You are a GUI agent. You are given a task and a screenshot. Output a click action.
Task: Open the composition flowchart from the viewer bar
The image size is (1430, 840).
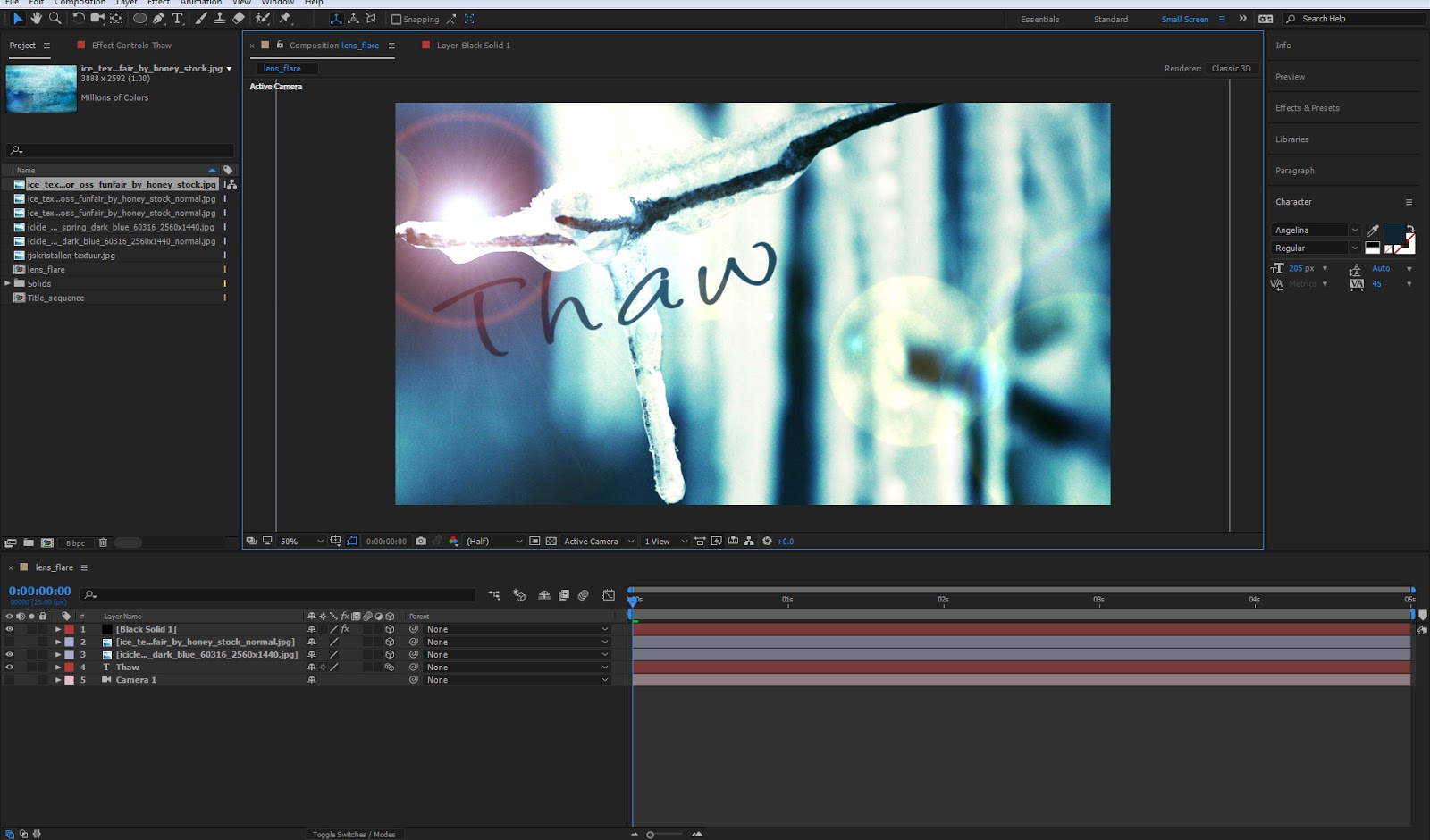pyautogui.click(x=749, y=541)
